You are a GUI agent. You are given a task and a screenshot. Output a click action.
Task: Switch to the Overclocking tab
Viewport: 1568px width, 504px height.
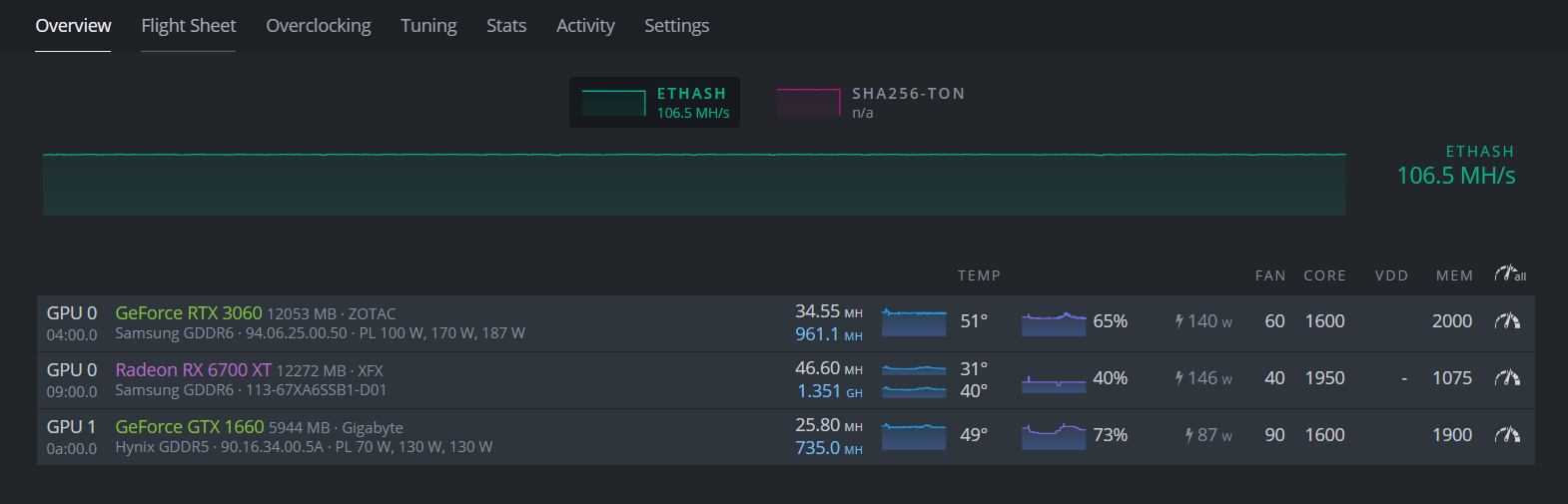click(318, 26)
